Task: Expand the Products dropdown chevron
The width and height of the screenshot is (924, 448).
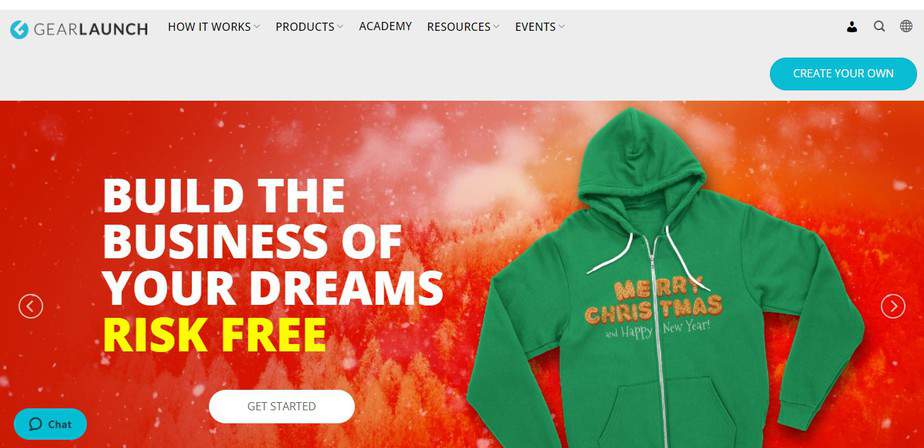Action: (339, 27)
